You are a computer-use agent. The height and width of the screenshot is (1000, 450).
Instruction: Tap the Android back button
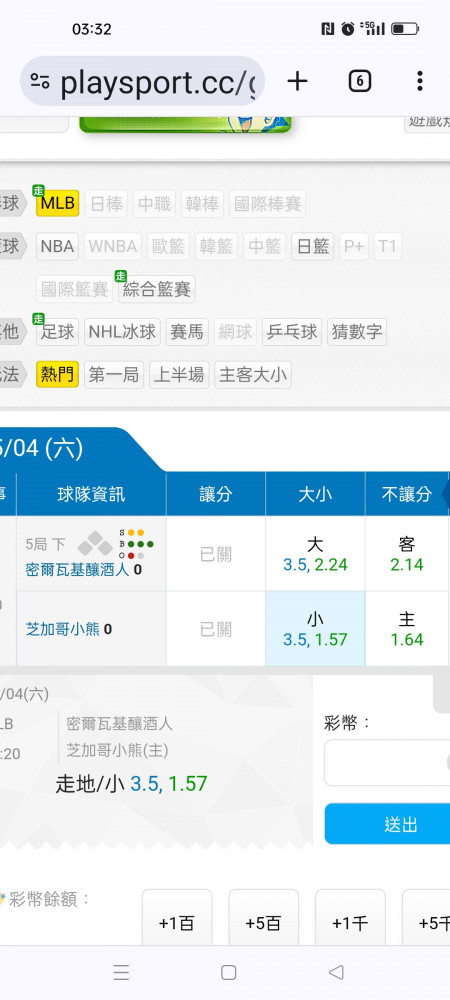point(336,972)
